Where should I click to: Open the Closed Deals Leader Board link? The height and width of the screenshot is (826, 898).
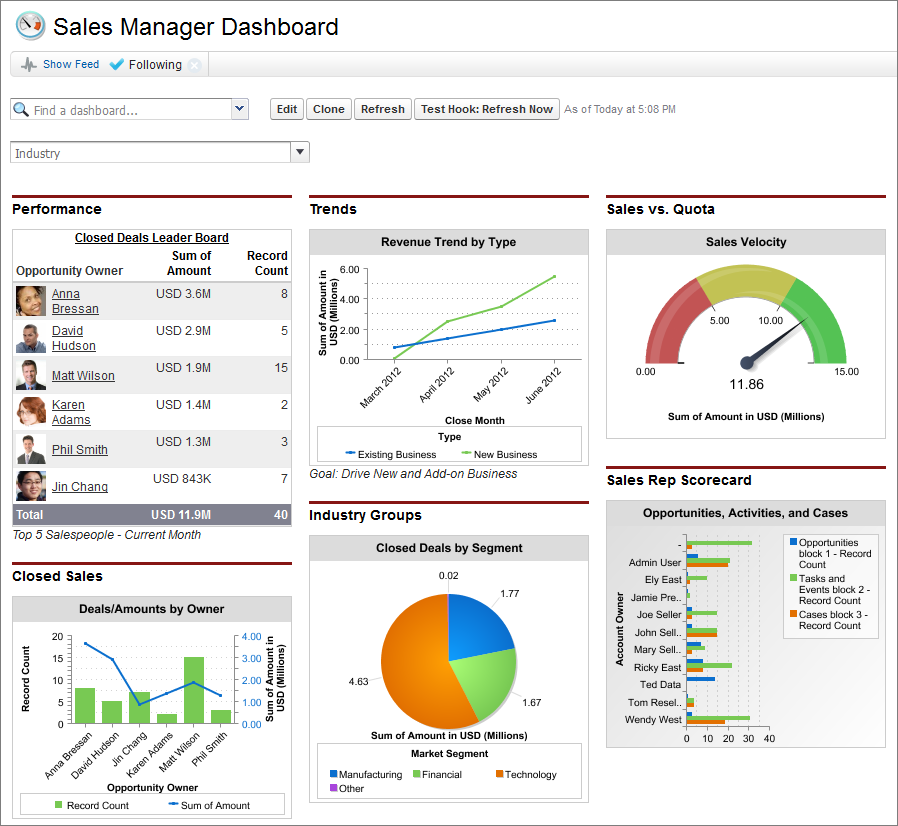[x=152, y=238]
